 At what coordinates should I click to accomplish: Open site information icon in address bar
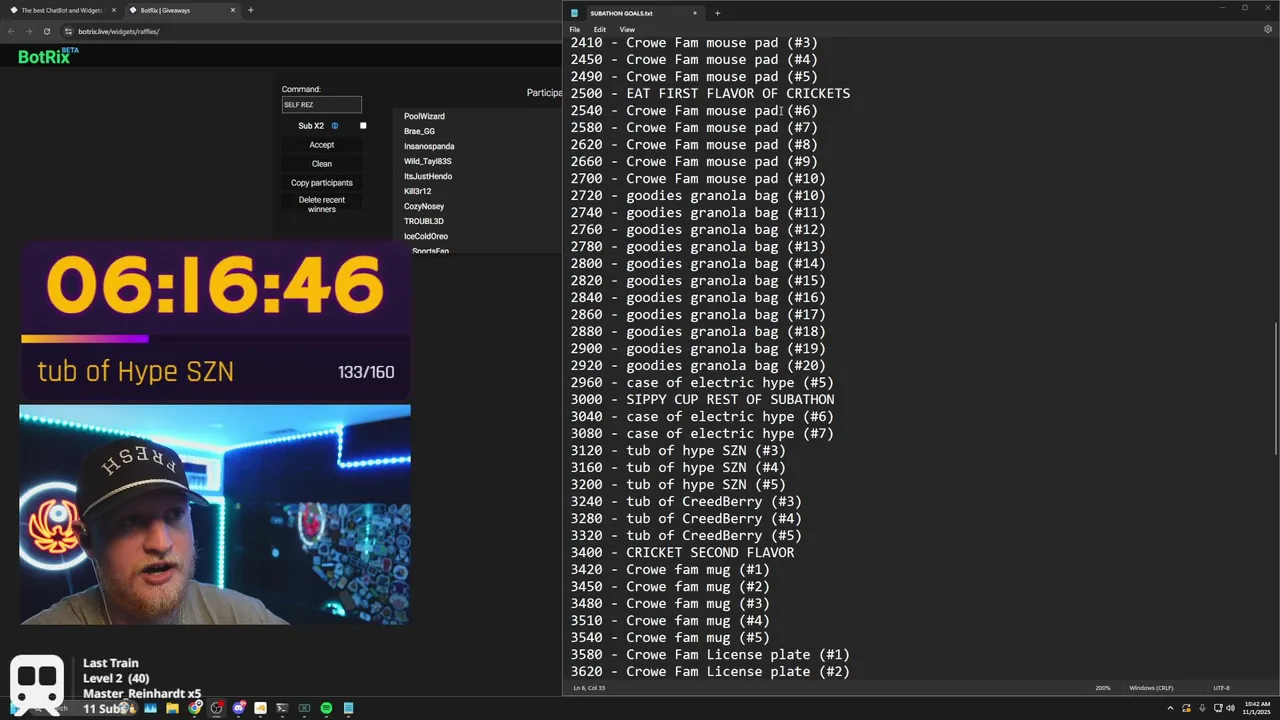(x=68, y=31)
